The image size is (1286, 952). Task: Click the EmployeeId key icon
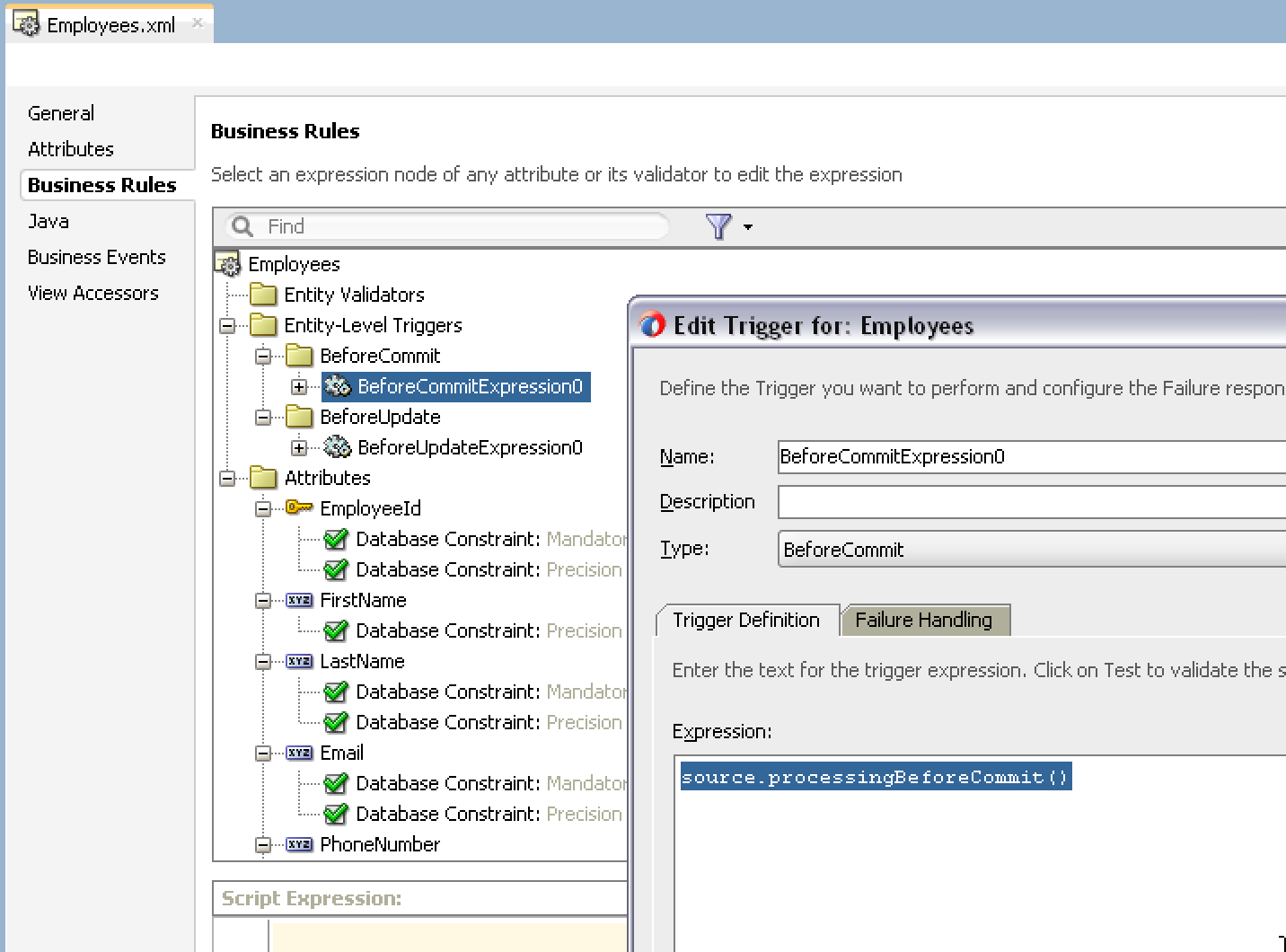[x=299, y=507]
